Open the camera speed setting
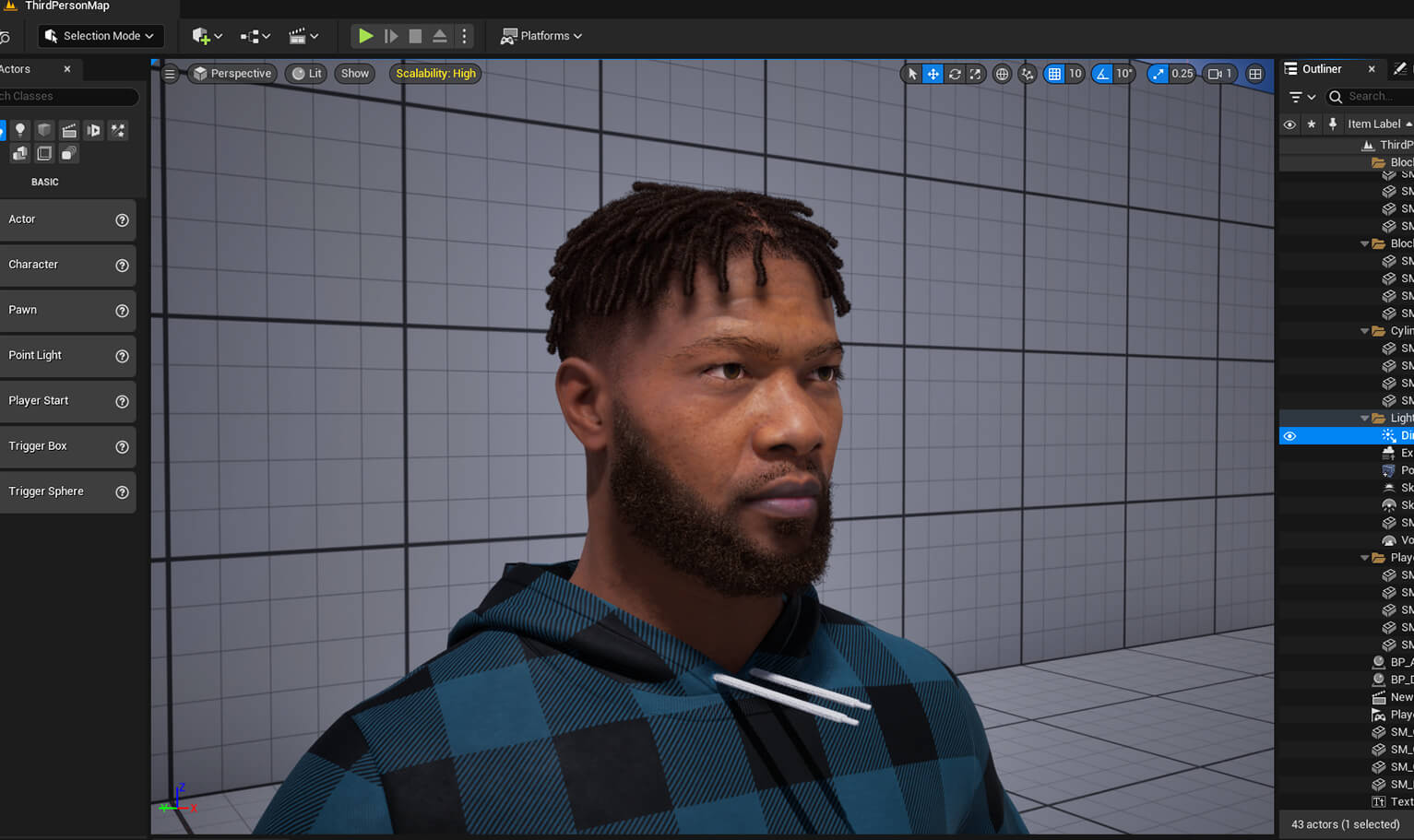 [x=1219, y=74]
